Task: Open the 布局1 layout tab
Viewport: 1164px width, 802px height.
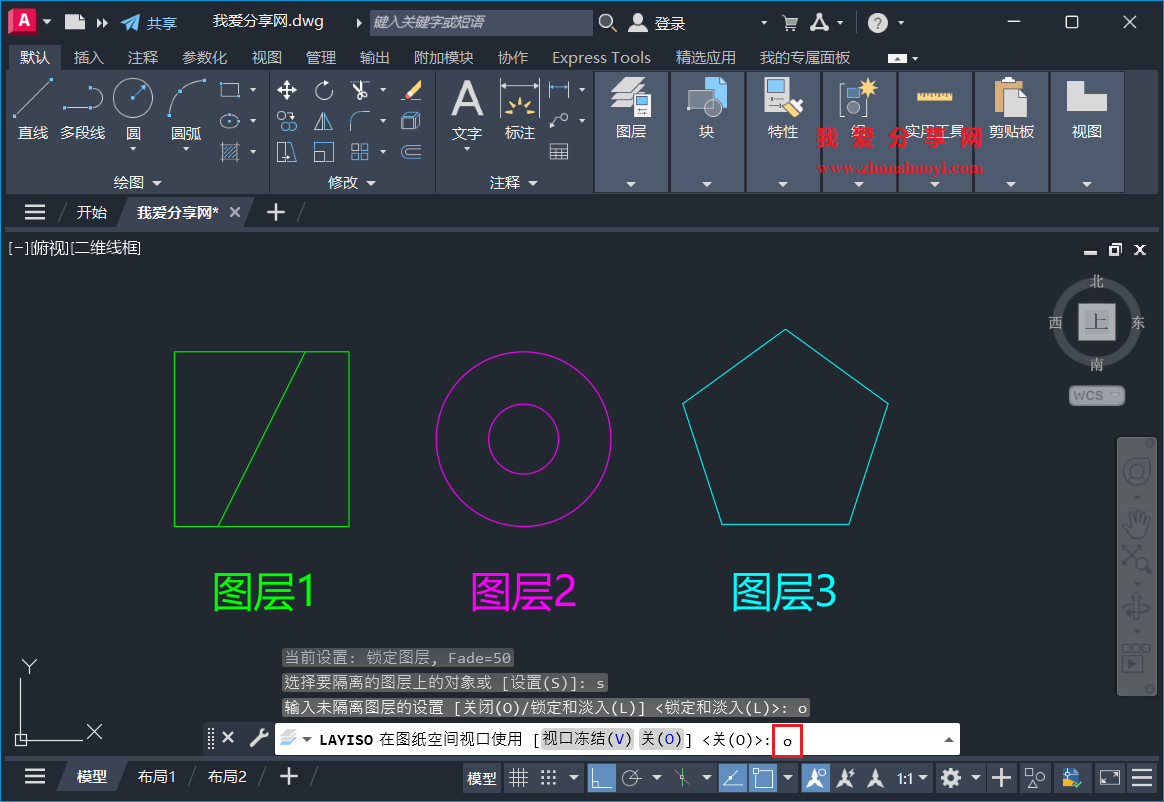Action: click(x=156, y=776)
